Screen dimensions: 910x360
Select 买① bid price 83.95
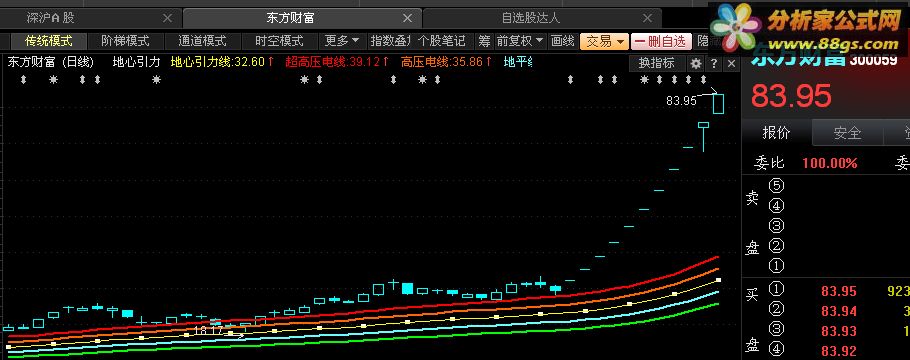[x=839, y=291]
